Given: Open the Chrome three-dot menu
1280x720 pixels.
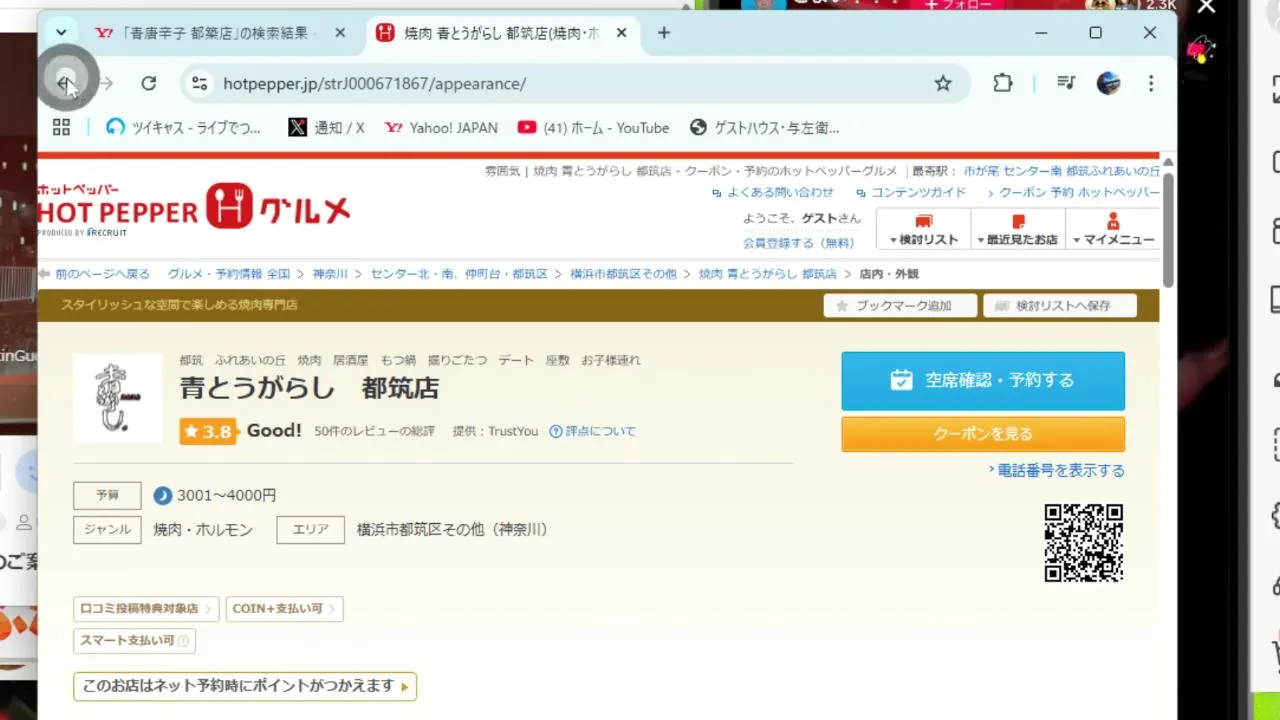Looking at the screenshot, I should [x=1151, y=84].
